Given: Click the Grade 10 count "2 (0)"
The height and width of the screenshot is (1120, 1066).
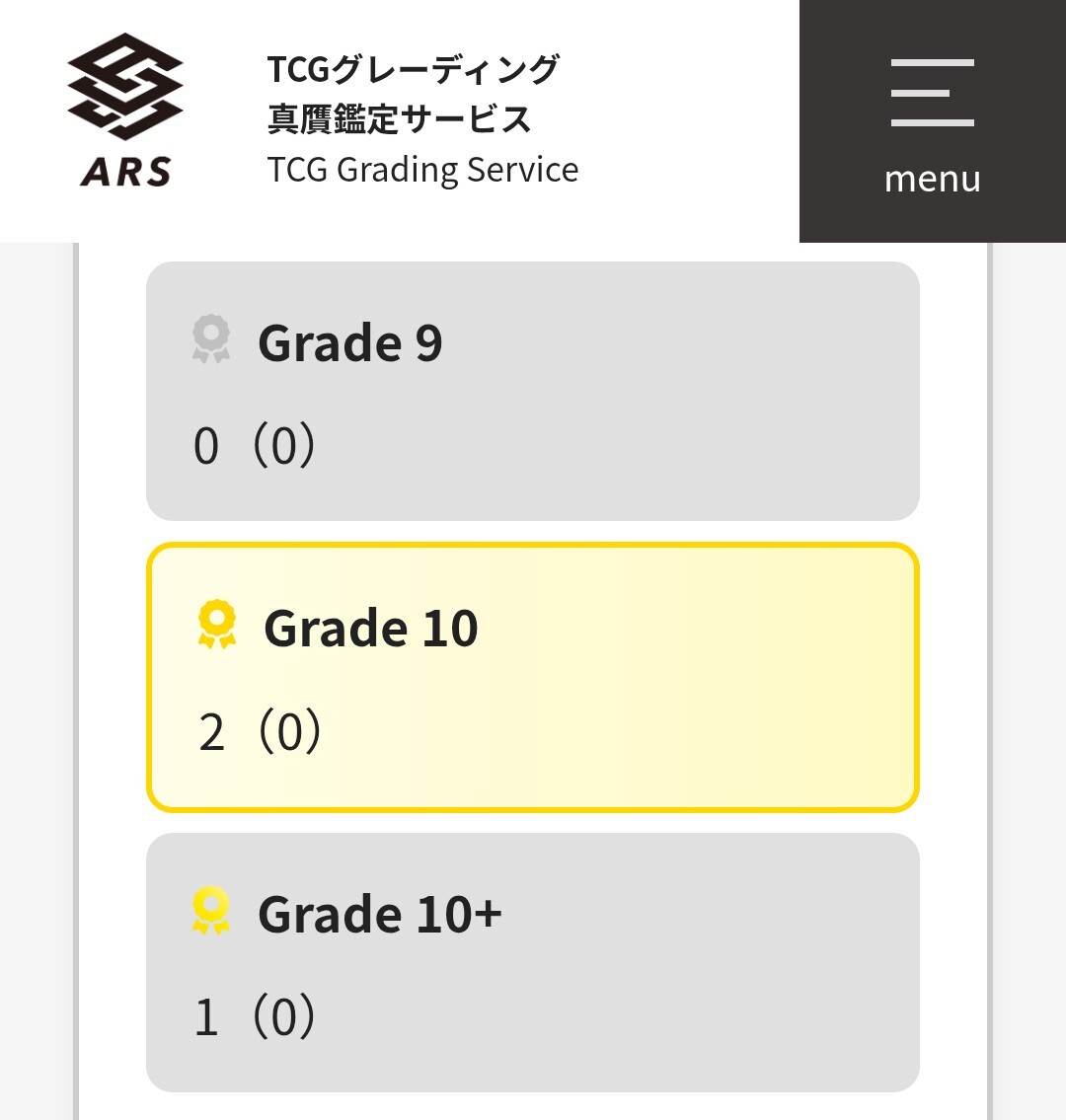Looking at the screenshot, I should 260,732.
